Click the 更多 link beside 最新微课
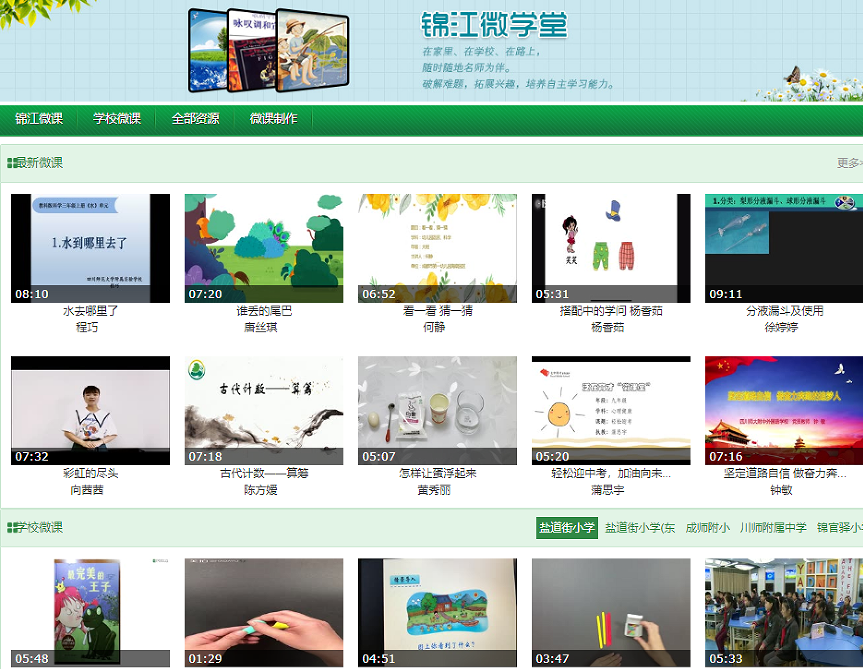 click(848, 163)
